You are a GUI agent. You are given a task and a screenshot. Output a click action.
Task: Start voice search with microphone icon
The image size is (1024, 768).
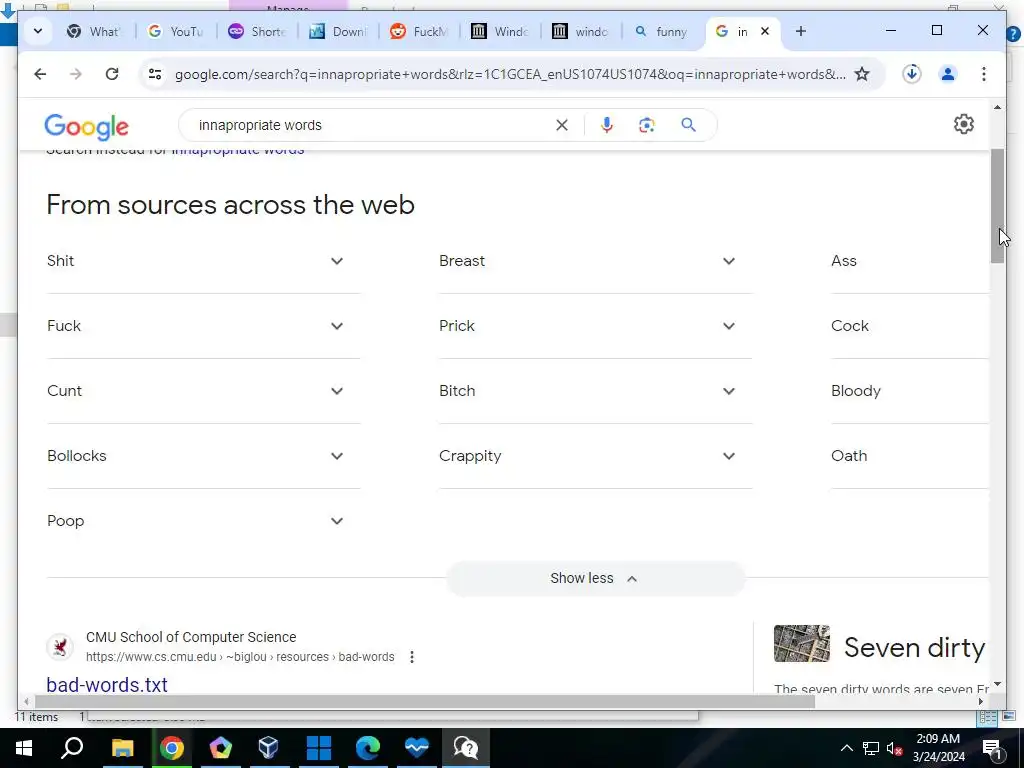(x=607, y=125)
